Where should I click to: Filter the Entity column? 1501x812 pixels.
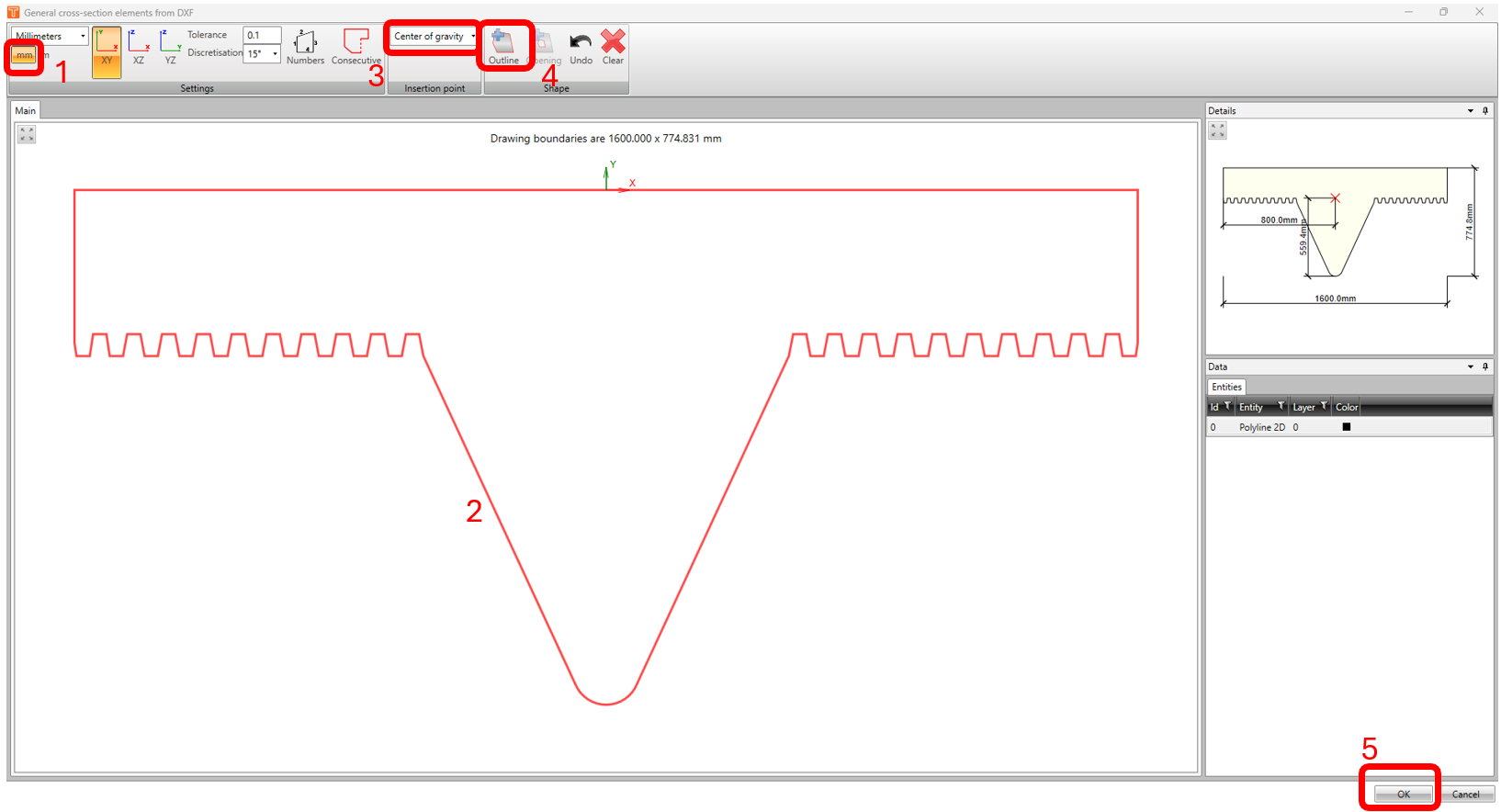click(1281, 406)
